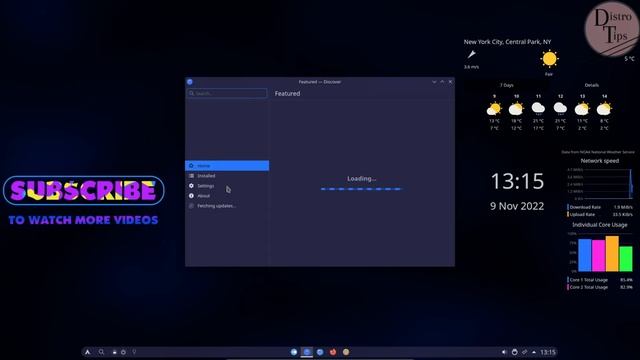Click the orange core usage bar
This screenshot has width=640, height=360.
click(612, 253)
